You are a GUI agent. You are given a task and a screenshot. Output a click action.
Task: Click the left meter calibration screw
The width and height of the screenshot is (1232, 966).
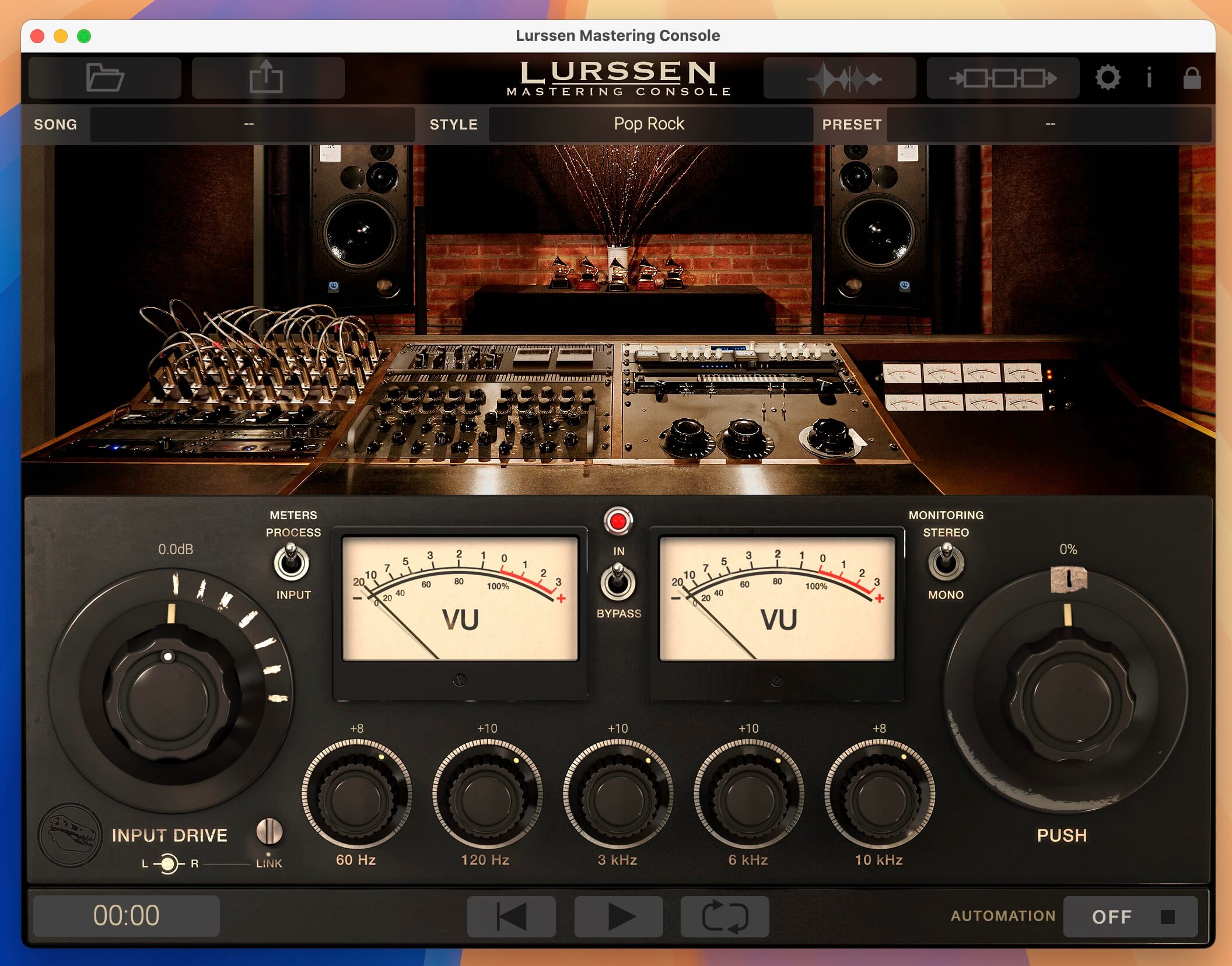pyautogui.click(x=460, y=680)
